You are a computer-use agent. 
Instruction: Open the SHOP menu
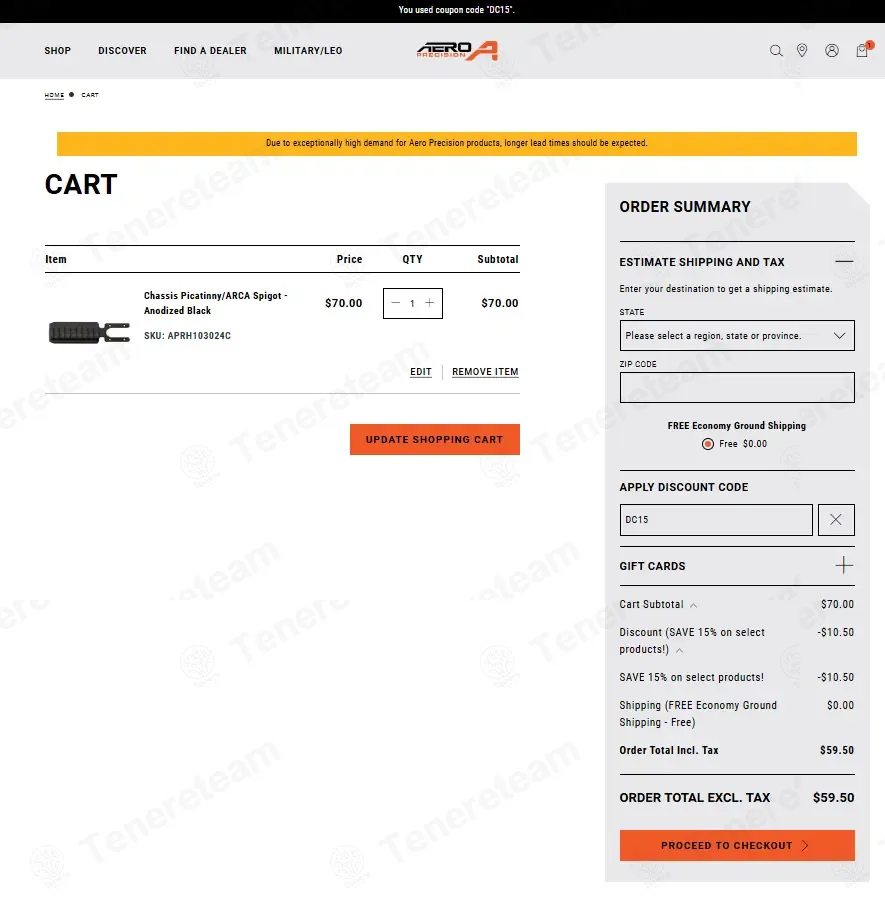[58, 51]
